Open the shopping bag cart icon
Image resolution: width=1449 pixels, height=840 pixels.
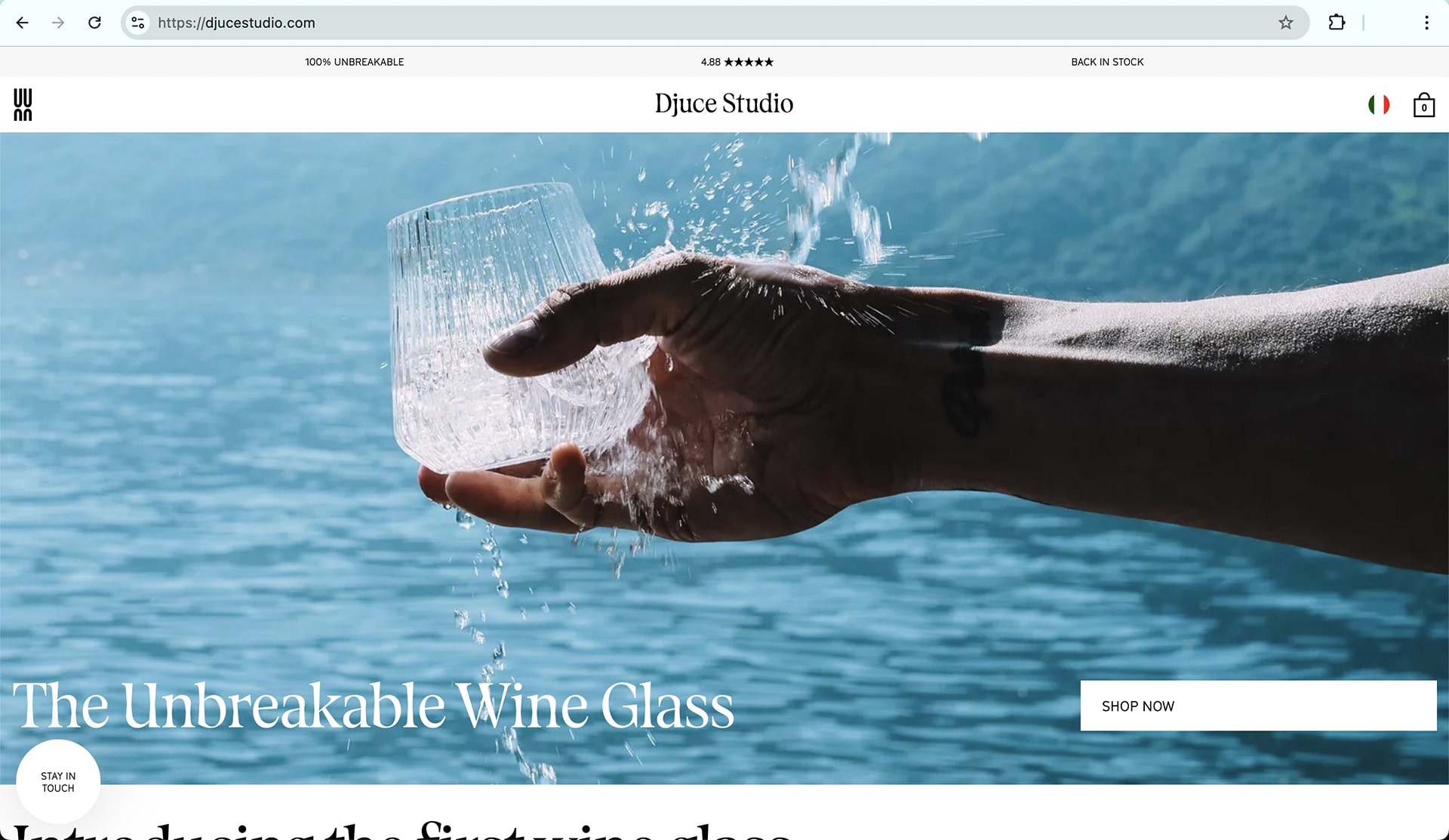point(1423,105)
